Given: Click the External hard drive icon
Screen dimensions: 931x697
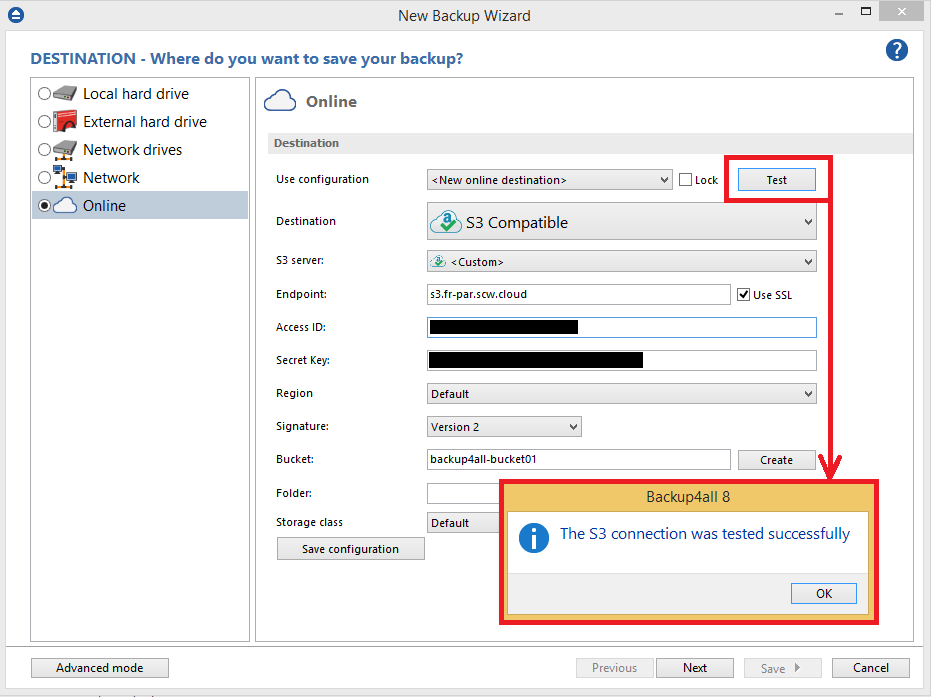Looking at the screenshot, I should [x=65, y=121].
